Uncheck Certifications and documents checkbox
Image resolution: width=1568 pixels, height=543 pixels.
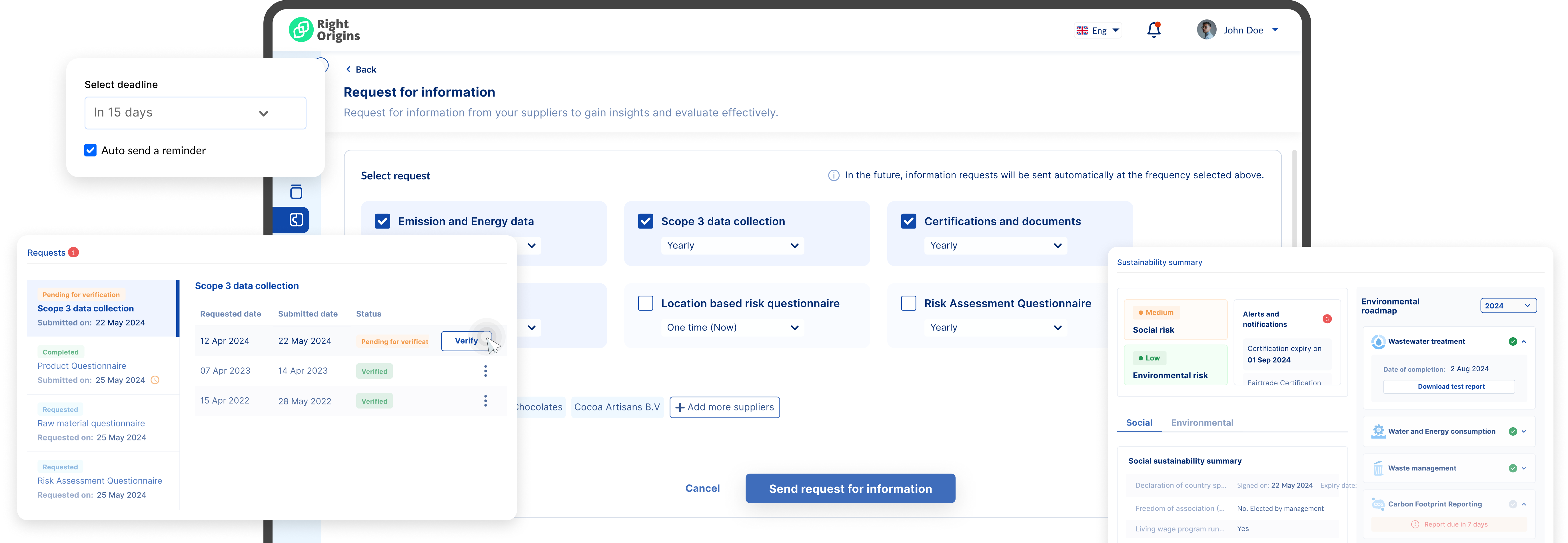(x=908, y=221)
